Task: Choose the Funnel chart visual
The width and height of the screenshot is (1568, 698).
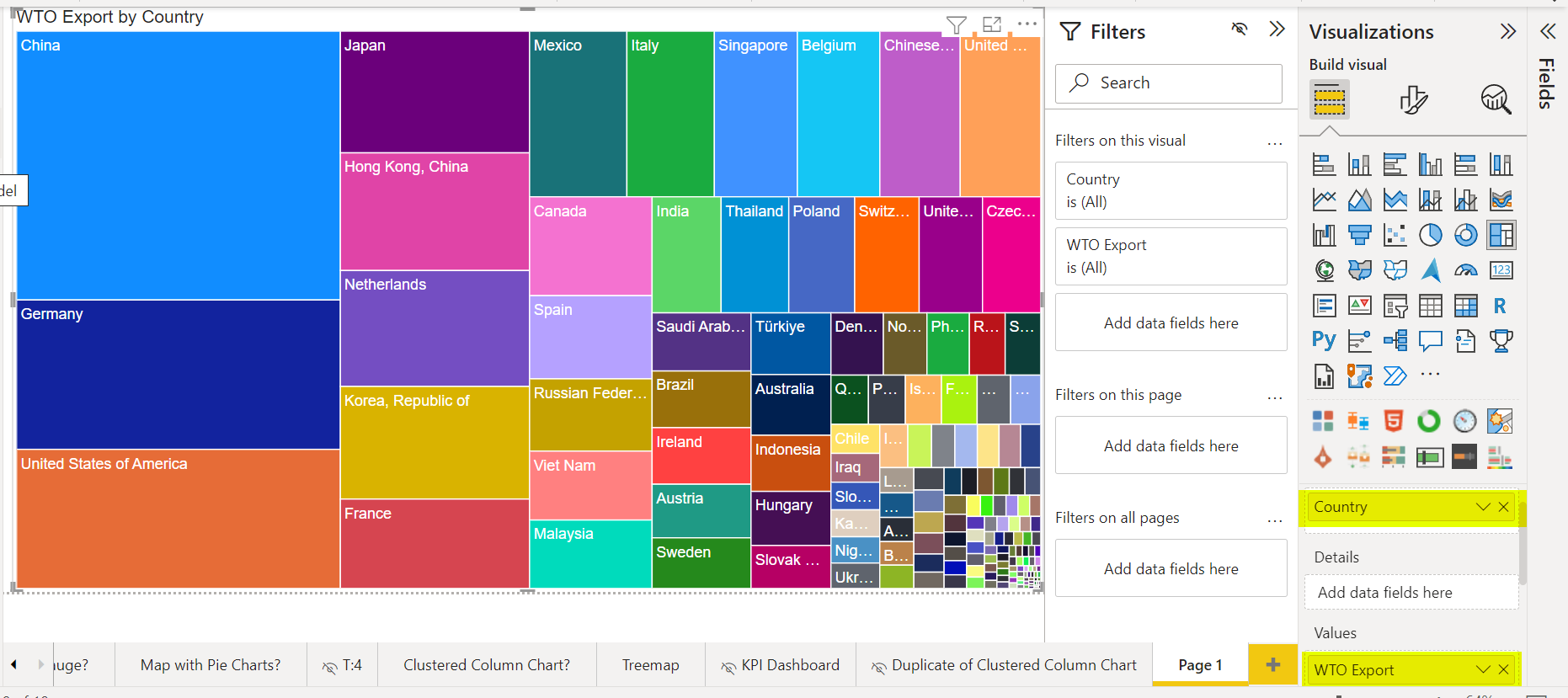Action: tap(1359, 235)
